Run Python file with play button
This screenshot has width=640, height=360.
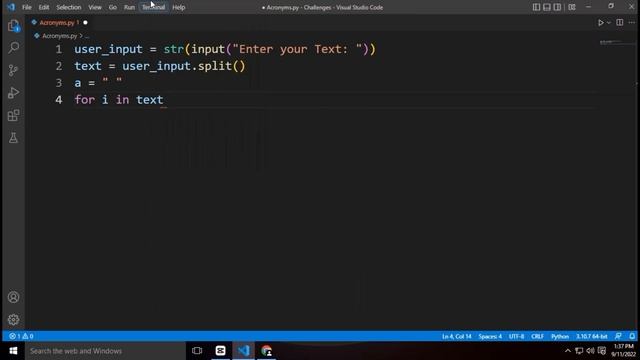[600, 23]
